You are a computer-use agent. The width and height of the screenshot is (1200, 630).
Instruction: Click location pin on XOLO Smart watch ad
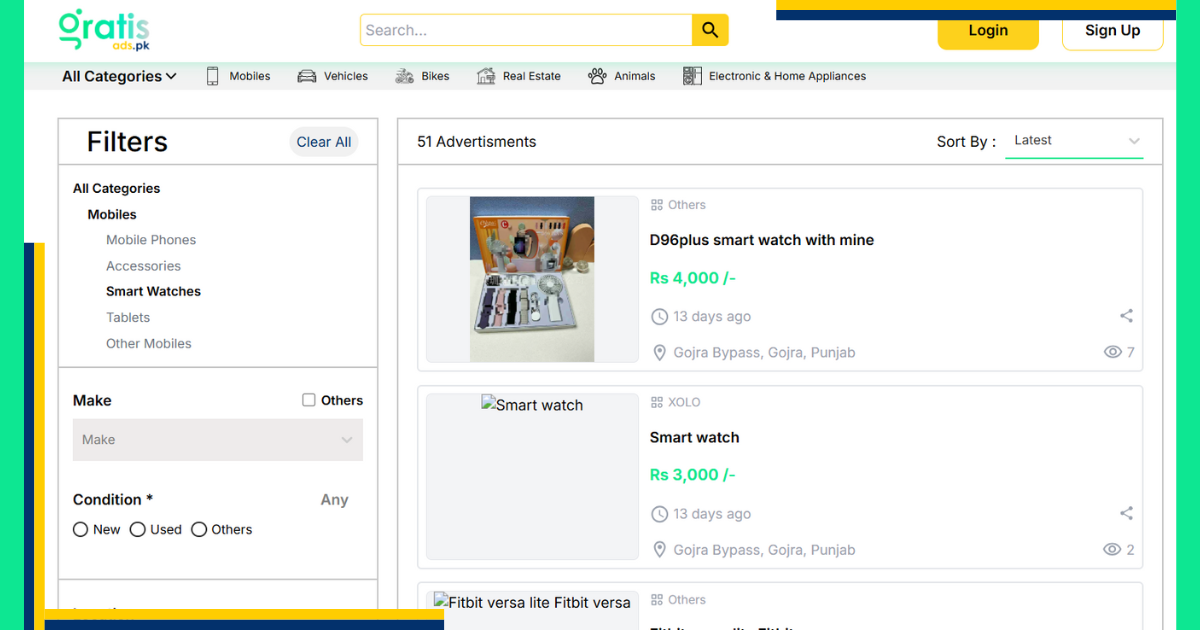click(x=659, y=551)
